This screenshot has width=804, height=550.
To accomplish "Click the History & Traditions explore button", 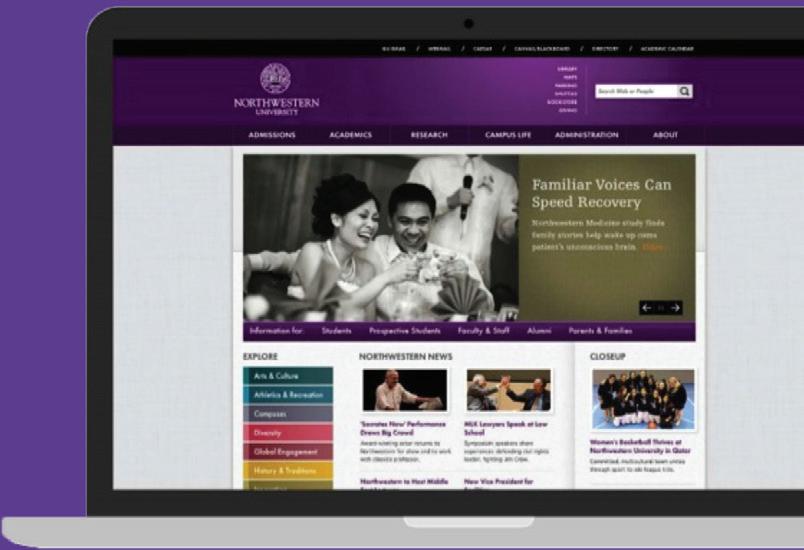I will 288,471.
